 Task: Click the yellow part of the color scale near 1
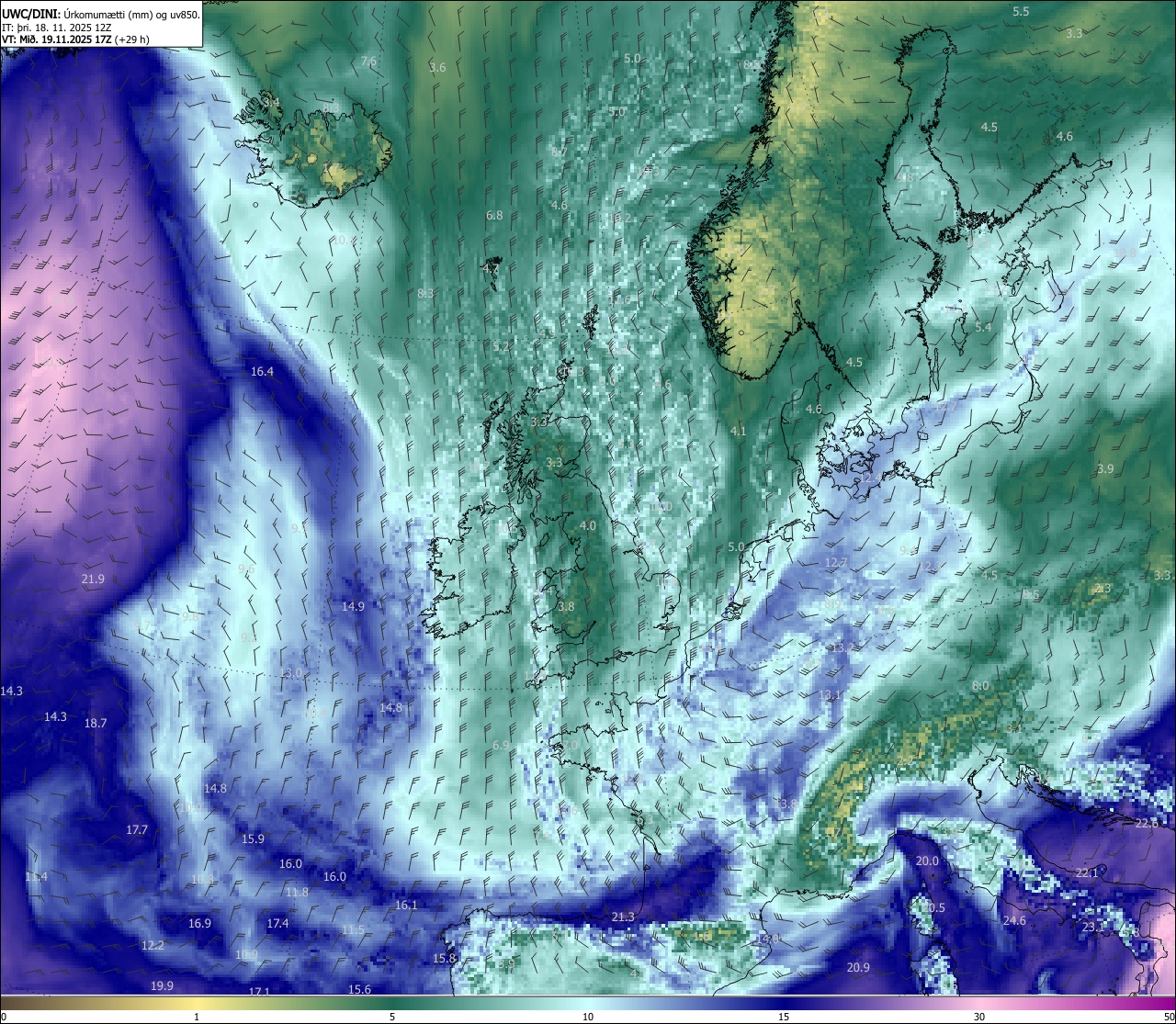click(197, 1004)
